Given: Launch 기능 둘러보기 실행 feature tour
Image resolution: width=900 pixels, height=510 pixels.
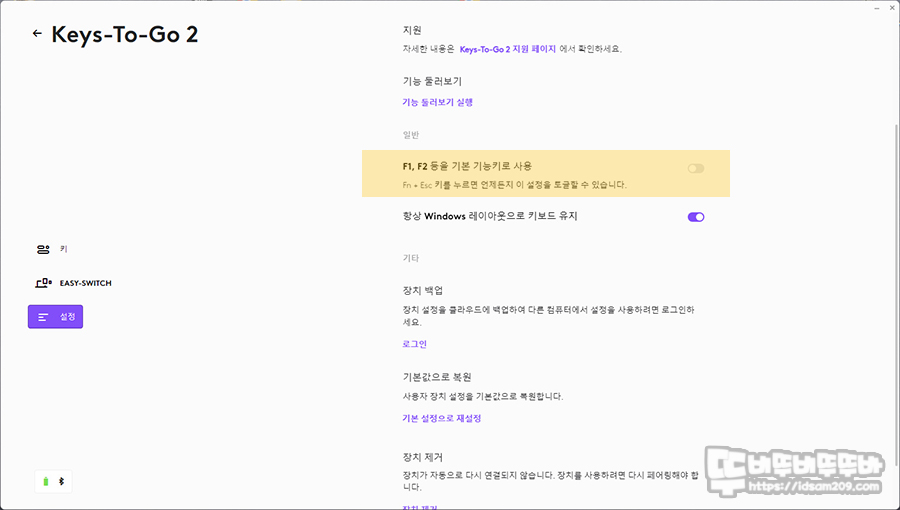Looking at the screenshot, I should click(x=437, y=102).
